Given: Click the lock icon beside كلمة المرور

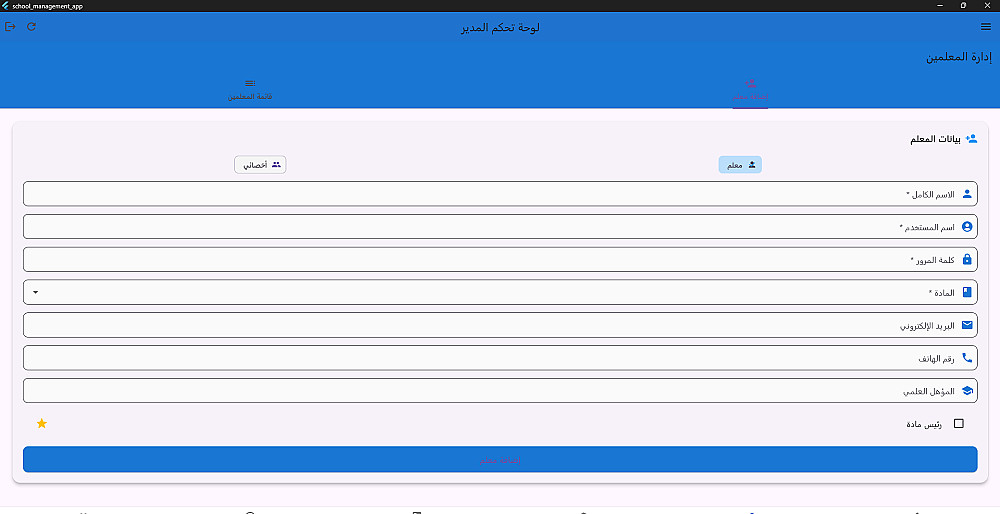Looking at the screenshot, I should coord(967,260).
